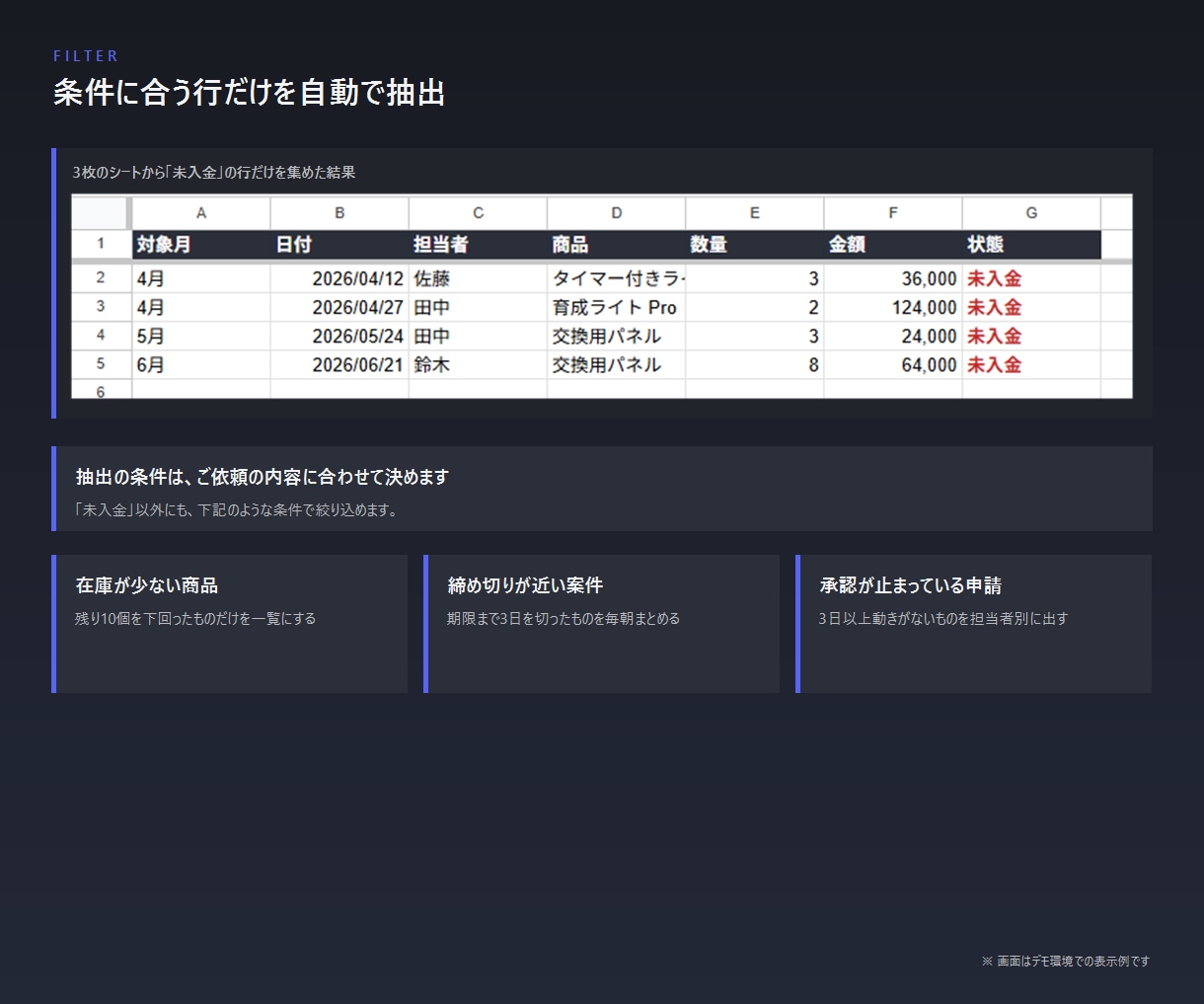Open the 締め切りが近い案件 card
This screenshot has width=1204, height=1004.
pos(602,624)
